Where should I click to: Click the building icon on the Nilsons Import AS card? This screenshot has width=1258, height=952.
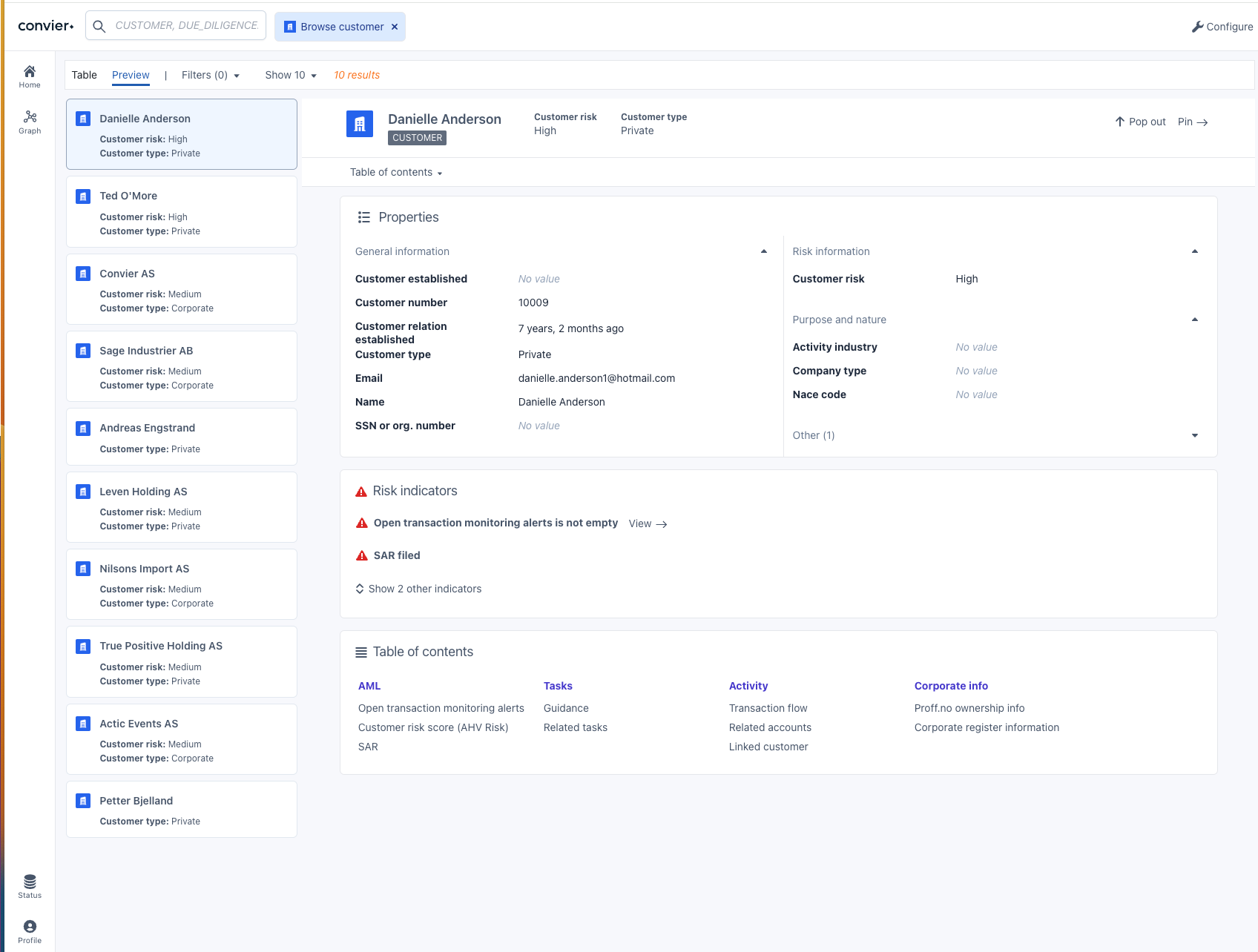pyautogui.click(x=83, y=569)
